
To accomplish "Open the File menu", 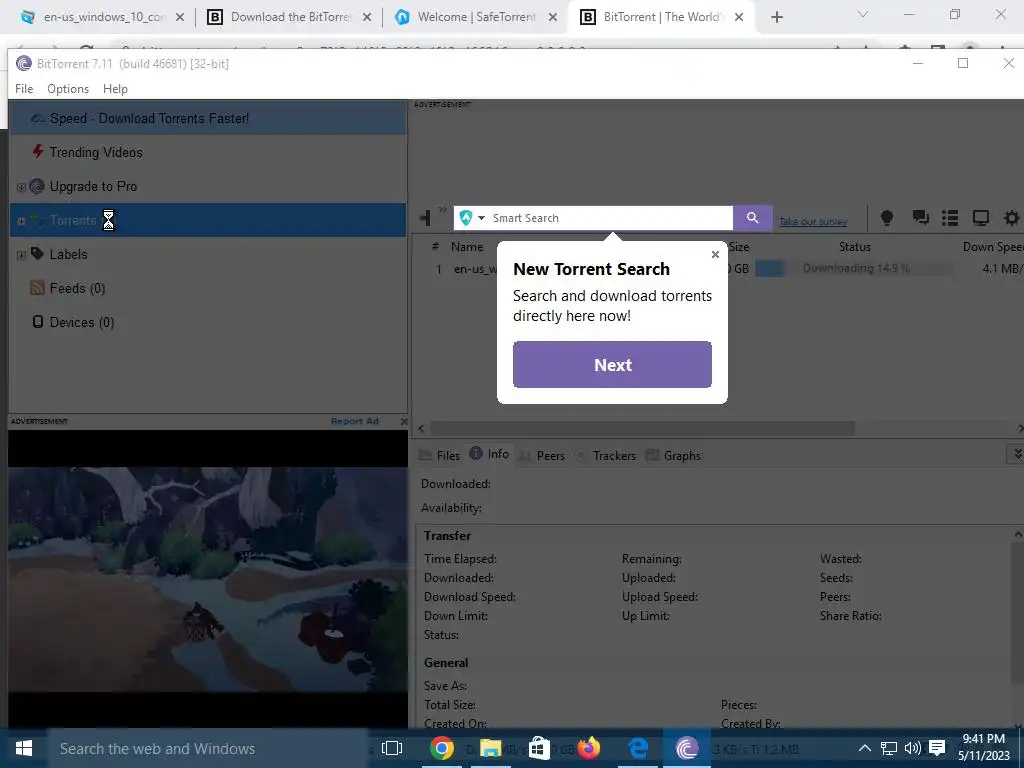I will tap(24, 89).
